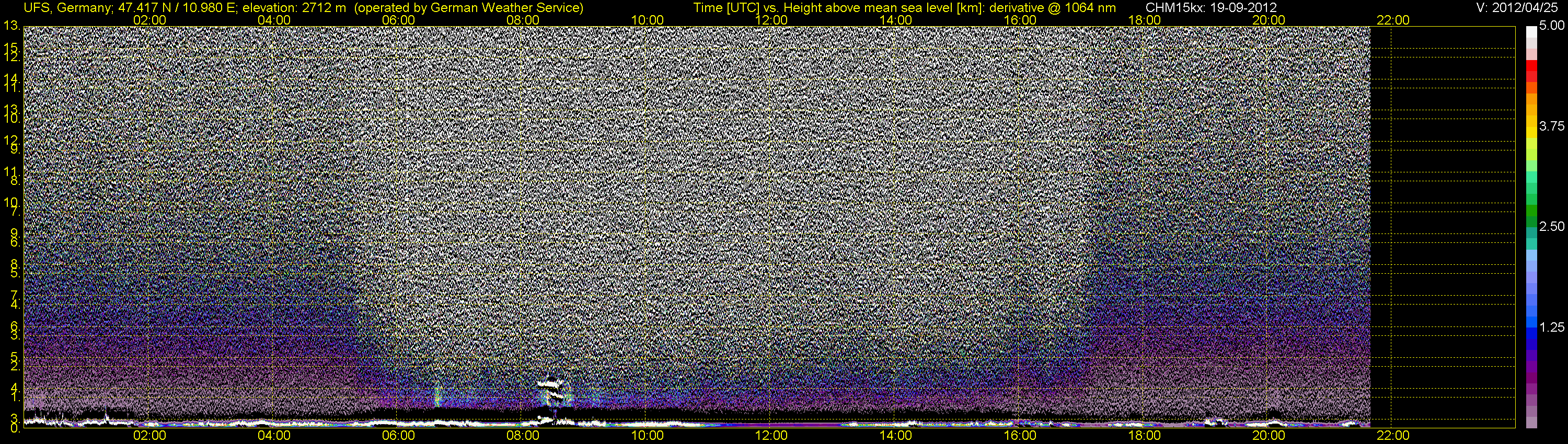Click the '5.00' colorbar scale value

pos(1552,26)
